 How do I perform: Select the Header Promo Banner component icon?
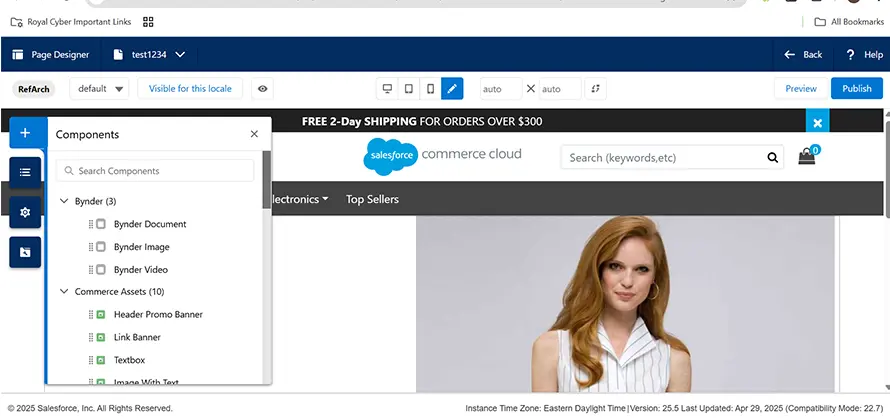click(x=101, y=314)
